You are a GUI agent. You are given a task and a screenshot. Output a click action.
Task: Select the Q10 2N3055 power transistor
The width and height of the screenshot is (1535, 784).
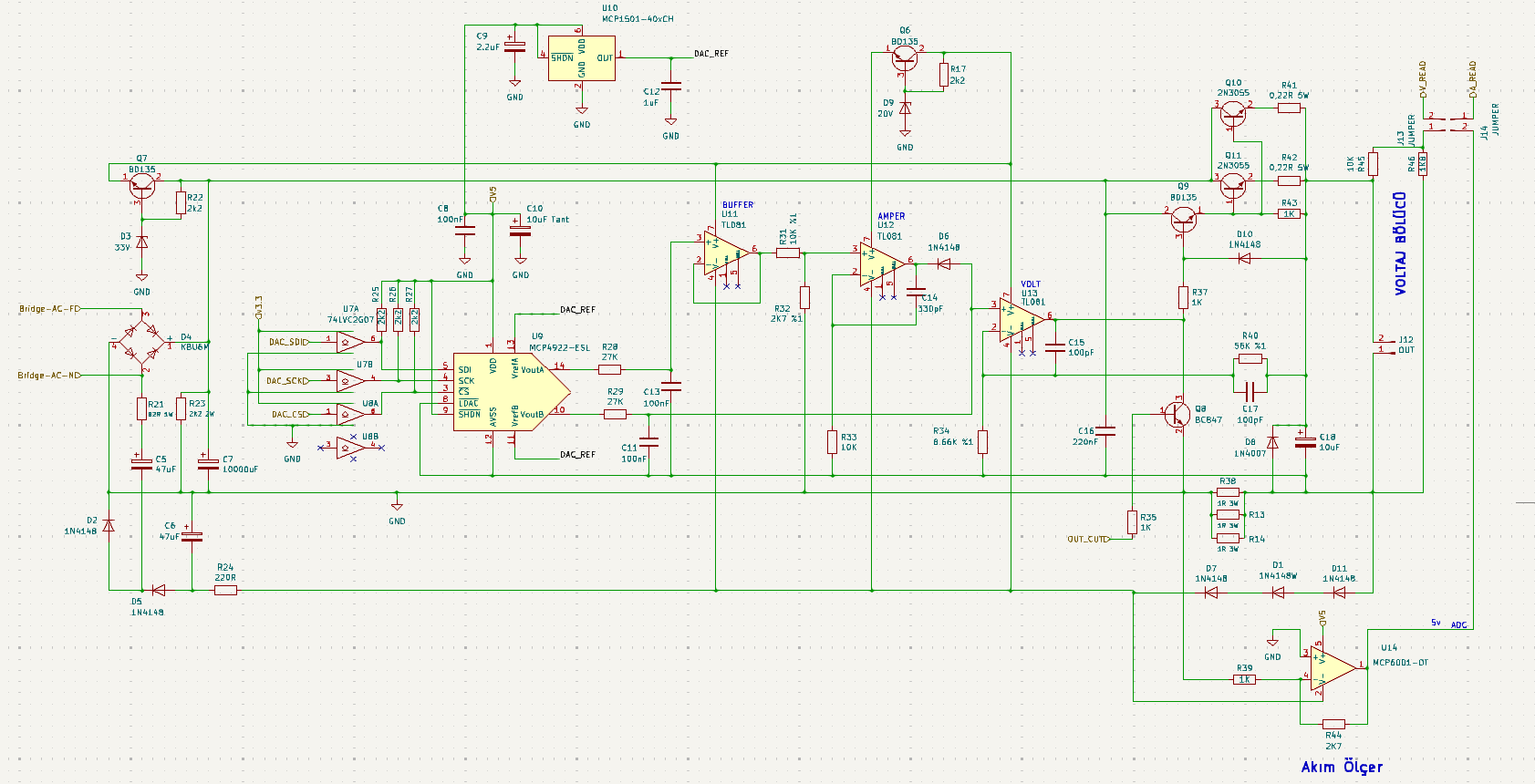[1233, 113]
